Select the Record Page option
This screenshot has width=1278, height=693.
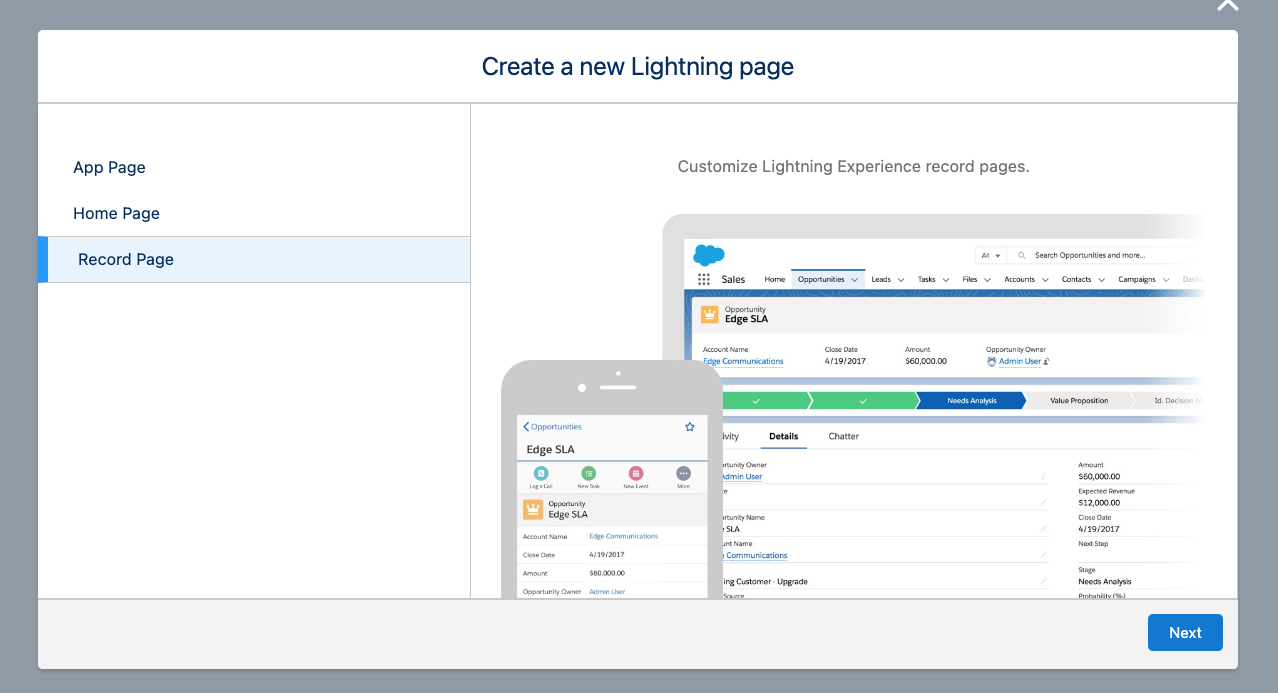click(126, 259)
